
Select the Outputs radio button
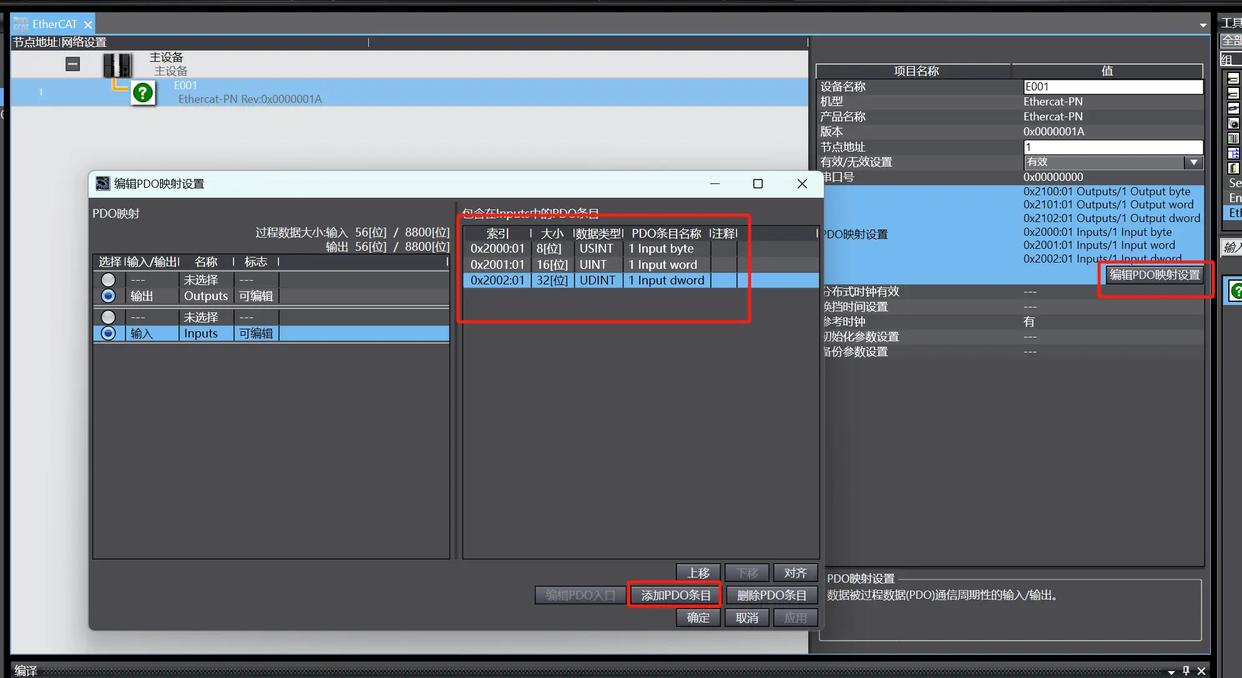point(108,296)
